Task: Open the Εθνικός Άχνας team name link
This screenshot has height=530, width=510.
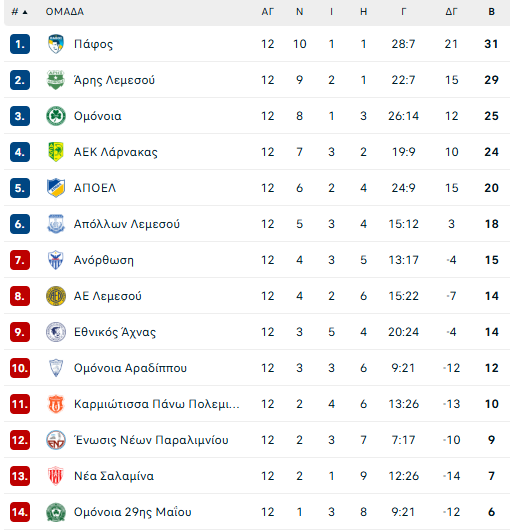Action: [x=115, y=332]
